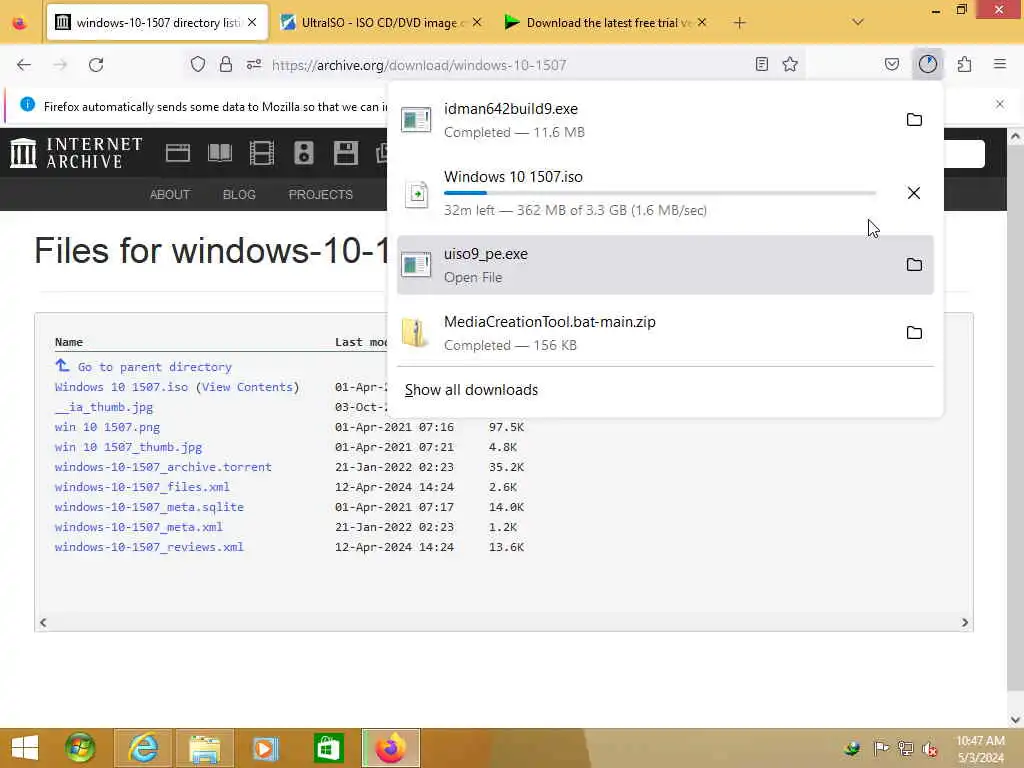Click Show all downloads
This screenshot has height=768, width=1024.
(x=472, y=390)
